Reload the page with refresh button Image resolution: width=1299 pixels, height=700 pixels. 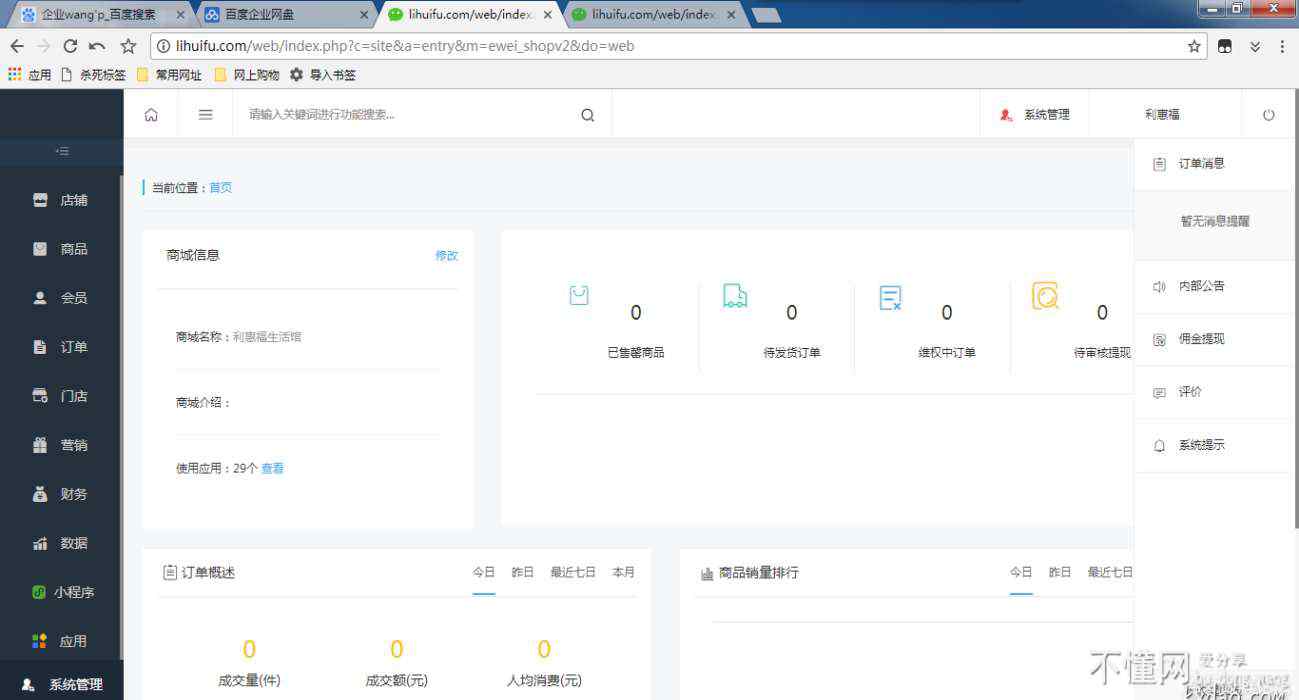[70, 46]
